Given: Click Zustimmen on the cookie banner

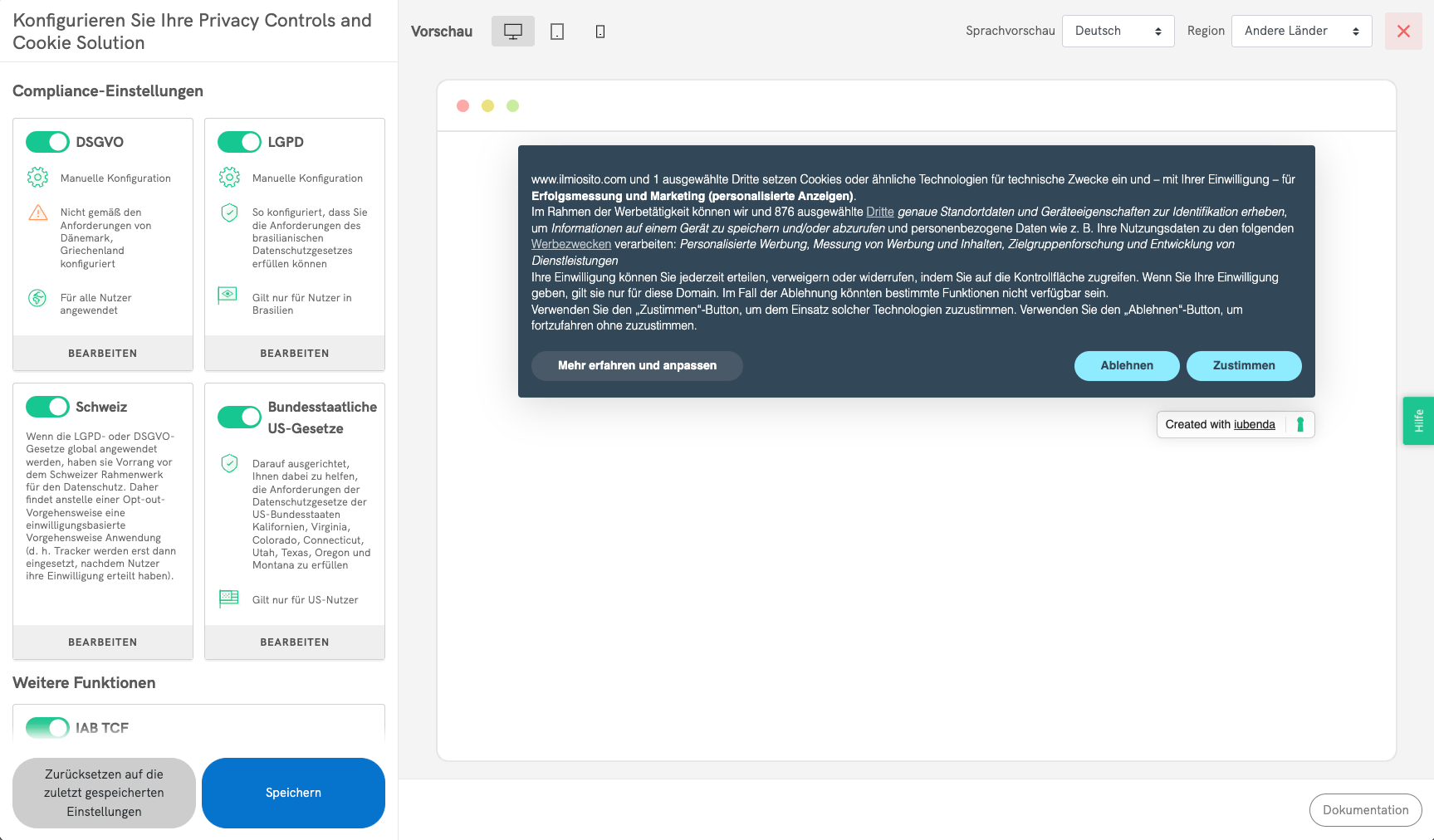Looking at the screenshot, I should click(1244, 365).
